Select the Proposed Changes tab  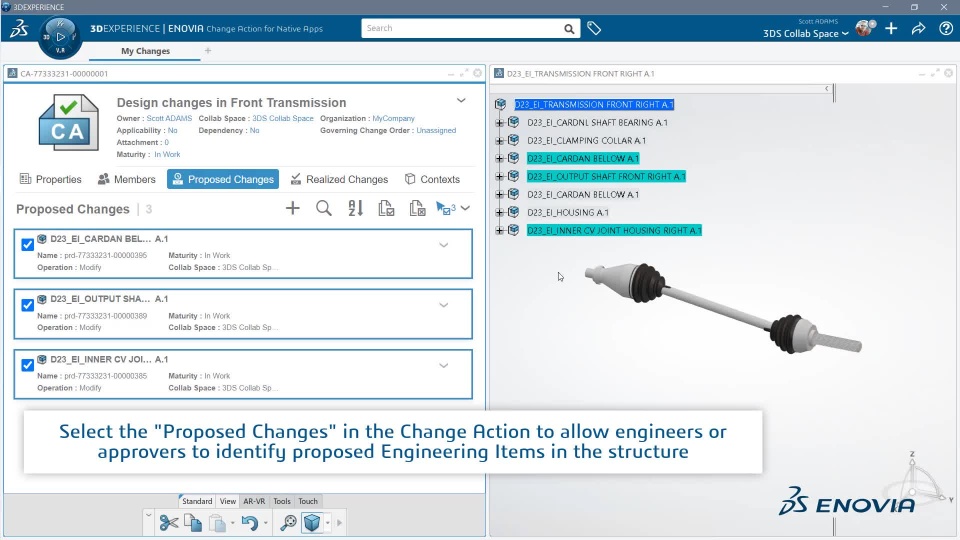point(223,179)
